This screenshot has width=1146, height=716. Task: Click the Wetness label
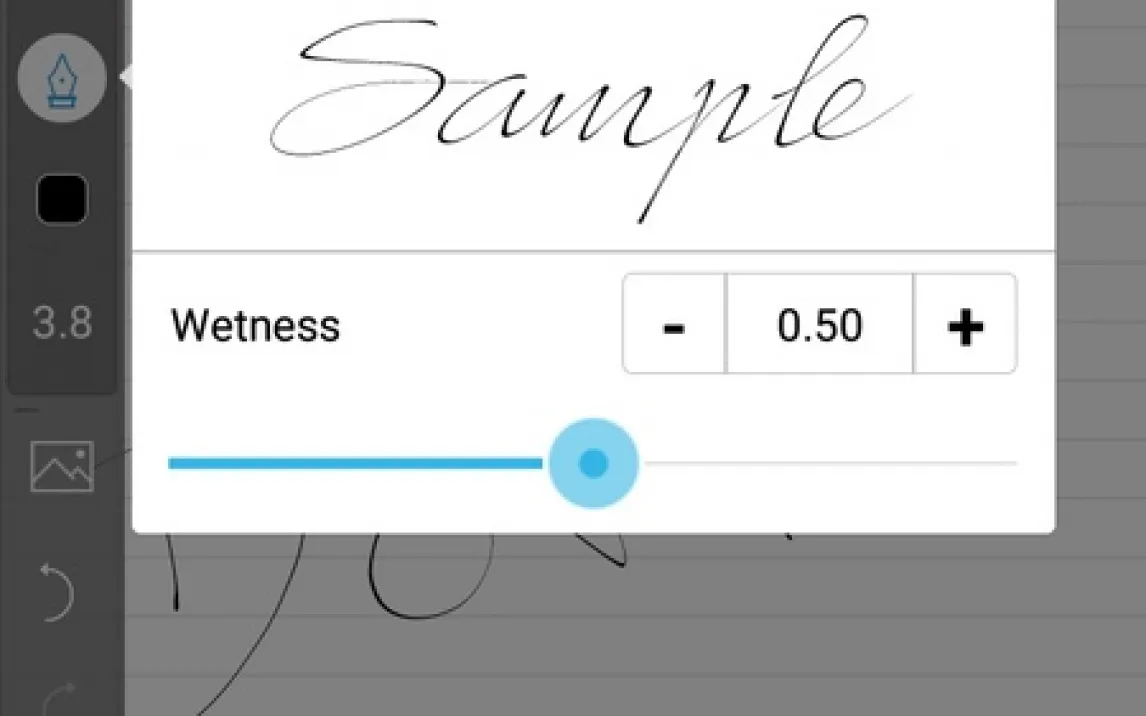(255, 326)
